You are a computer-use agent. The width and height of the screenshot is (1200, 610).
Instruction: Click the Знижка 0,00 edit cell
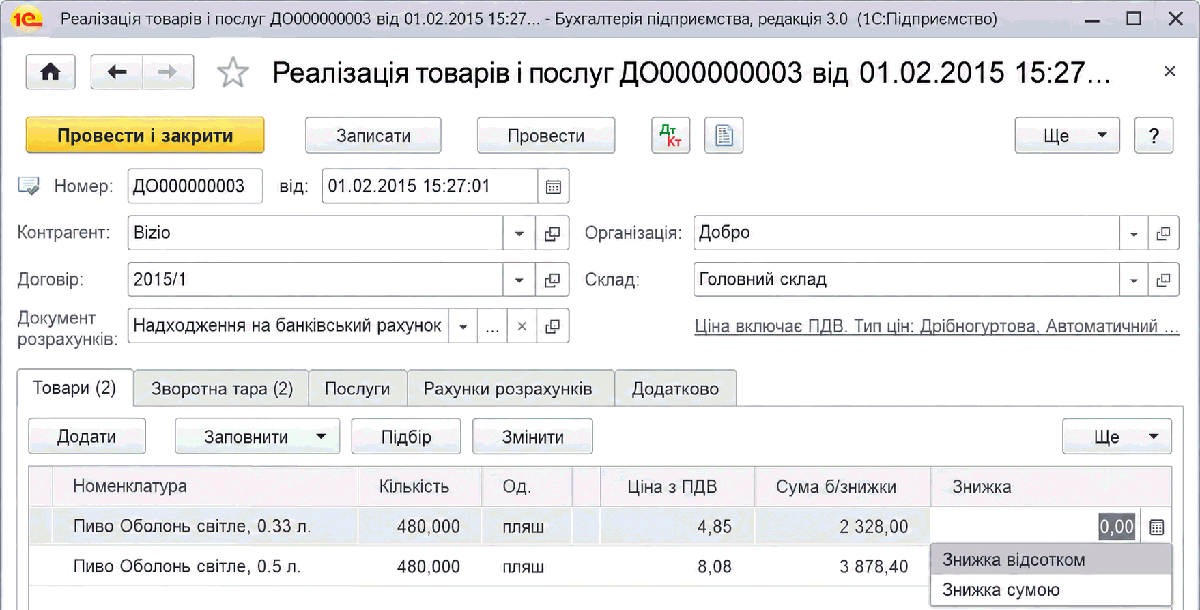tap(1037, 526)
